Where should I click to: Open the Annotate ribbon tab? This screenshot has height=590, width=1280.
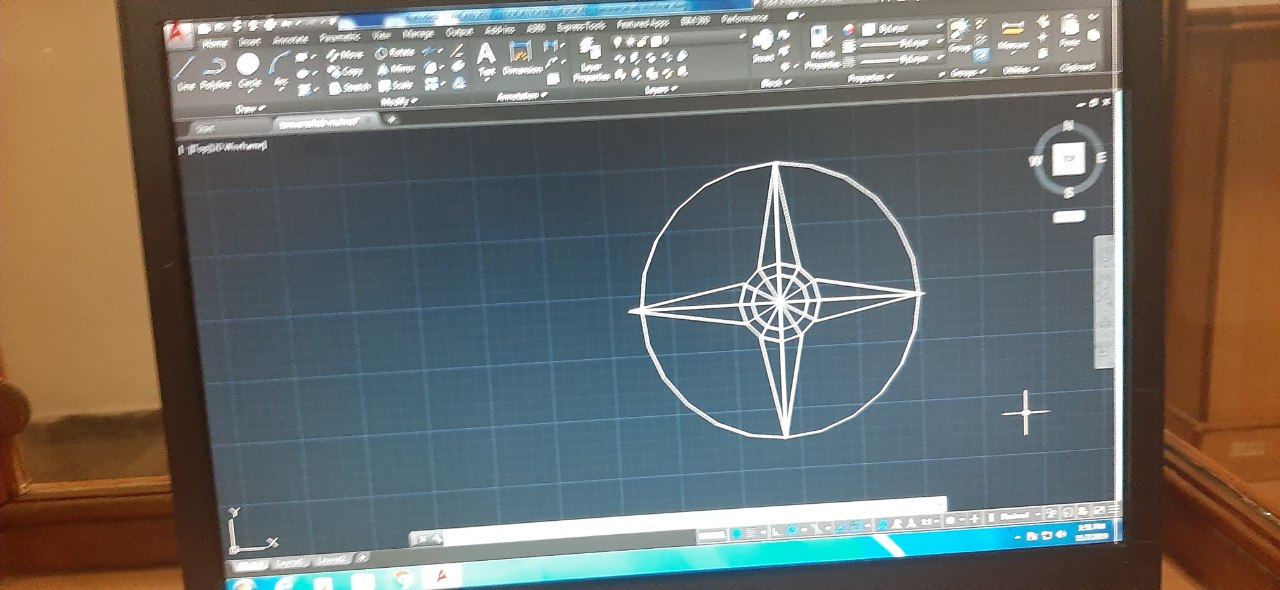[x=290, y=39]
